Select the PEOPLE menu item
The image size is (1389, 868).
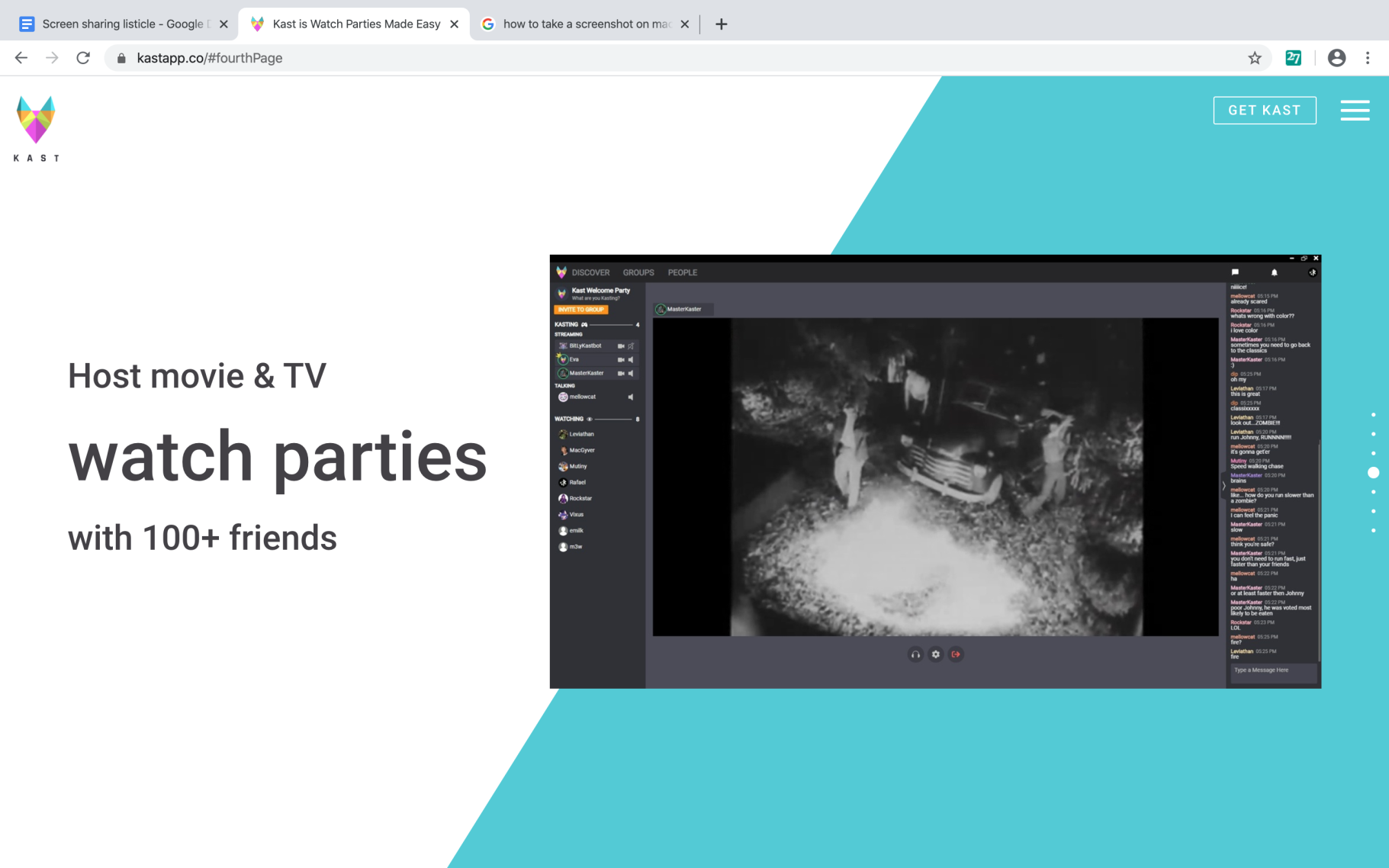pos(682,272)
